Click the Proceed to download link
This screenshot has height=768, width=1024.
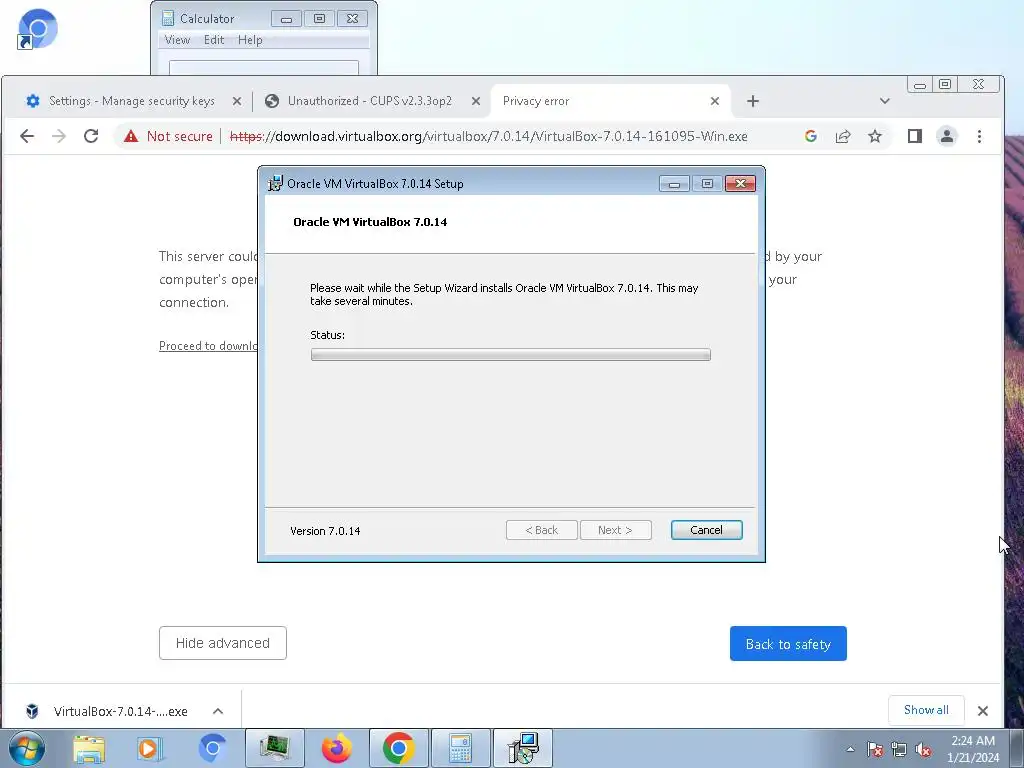[208, 346]
